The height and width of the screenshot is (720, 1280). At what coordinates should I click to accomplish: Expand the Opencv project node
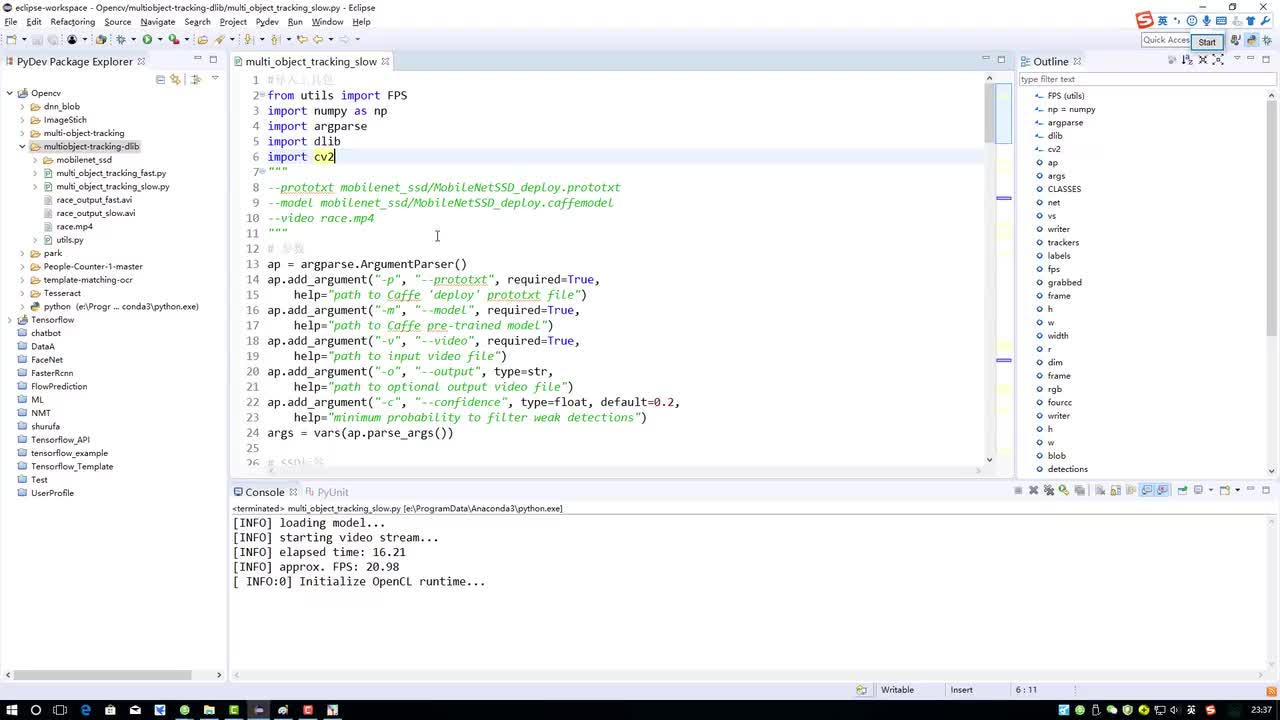[x=9, y=93]
